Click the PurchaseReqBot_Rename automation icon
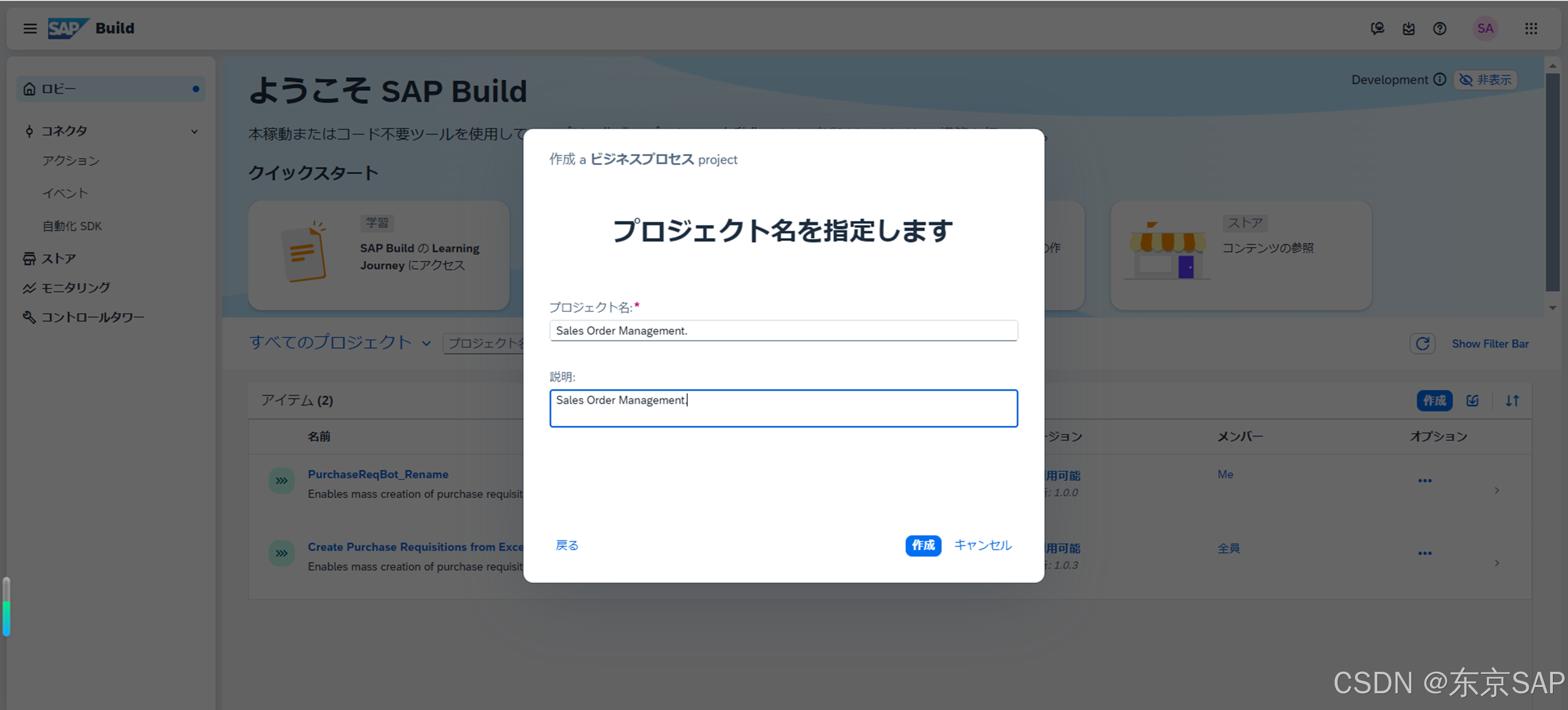This screenshot has width=1568, height=710. (x=281, y=481)
